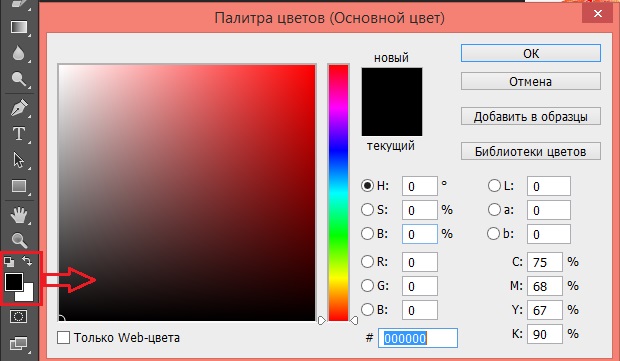Screen dimensions: 620x361
Task: Enable the Только Web-цвета checkbox
Action: 63,338
